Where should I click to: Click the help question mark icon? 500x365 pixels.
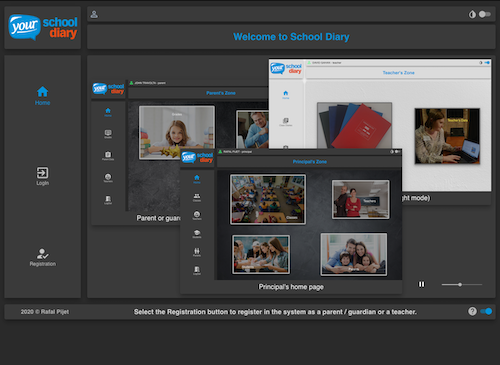coord(472,311)
